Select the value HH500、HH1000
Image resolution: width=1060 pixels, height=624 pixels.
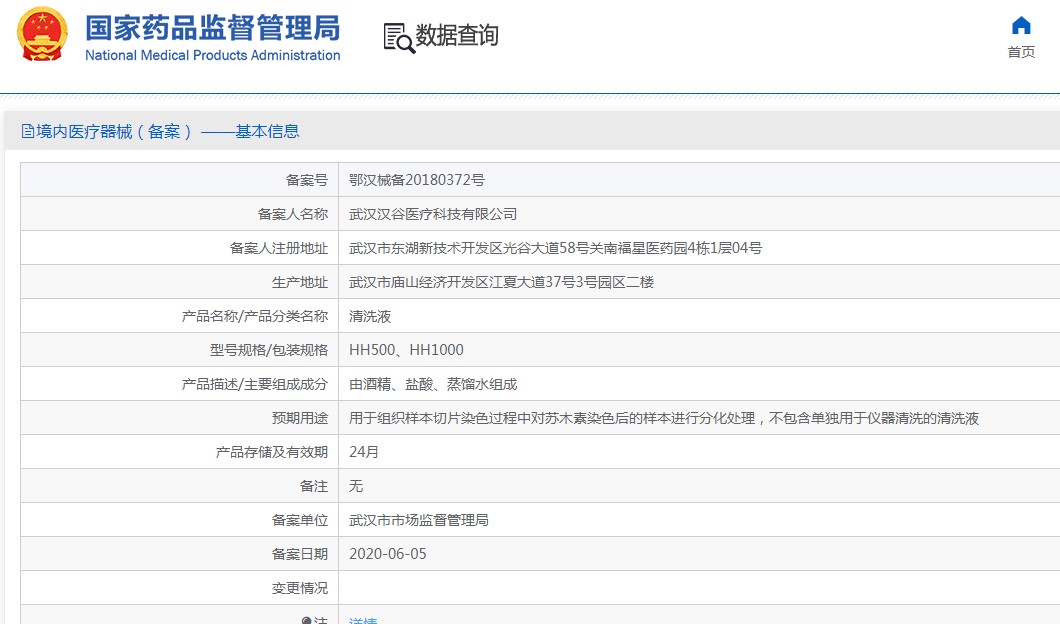point(406,350)
